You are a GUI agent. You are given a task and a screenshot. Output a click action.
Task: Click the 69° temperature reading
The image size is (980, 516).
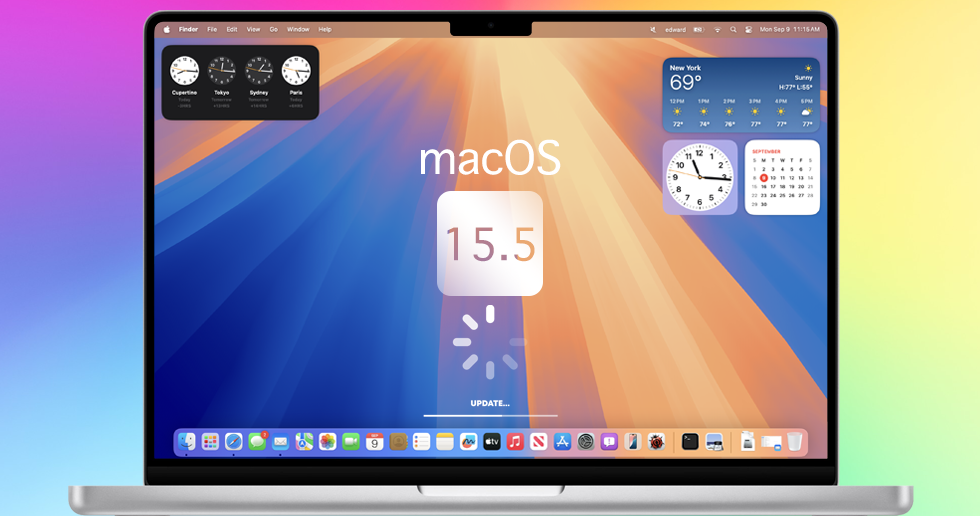685,82
